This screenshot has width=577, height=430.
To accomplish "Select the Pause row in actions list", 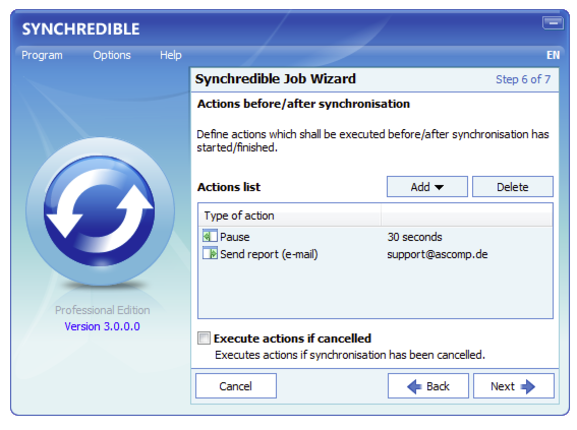I will (375, 237).
